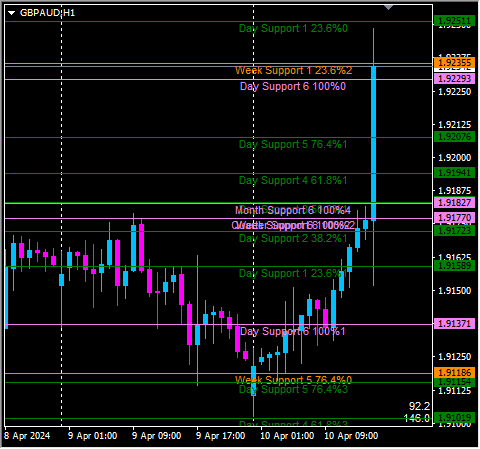Click the green 1.92076 price label

[454, 137]
